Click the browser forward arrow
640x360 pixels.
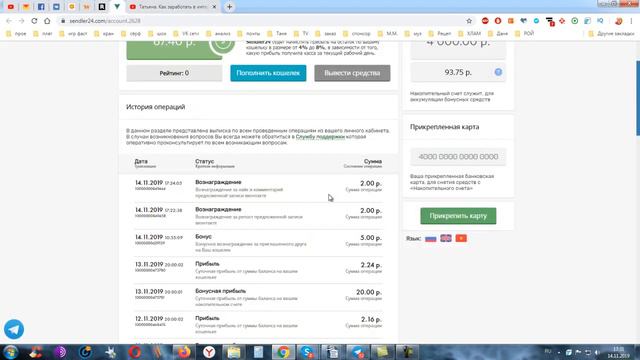[x=22, y=21]
